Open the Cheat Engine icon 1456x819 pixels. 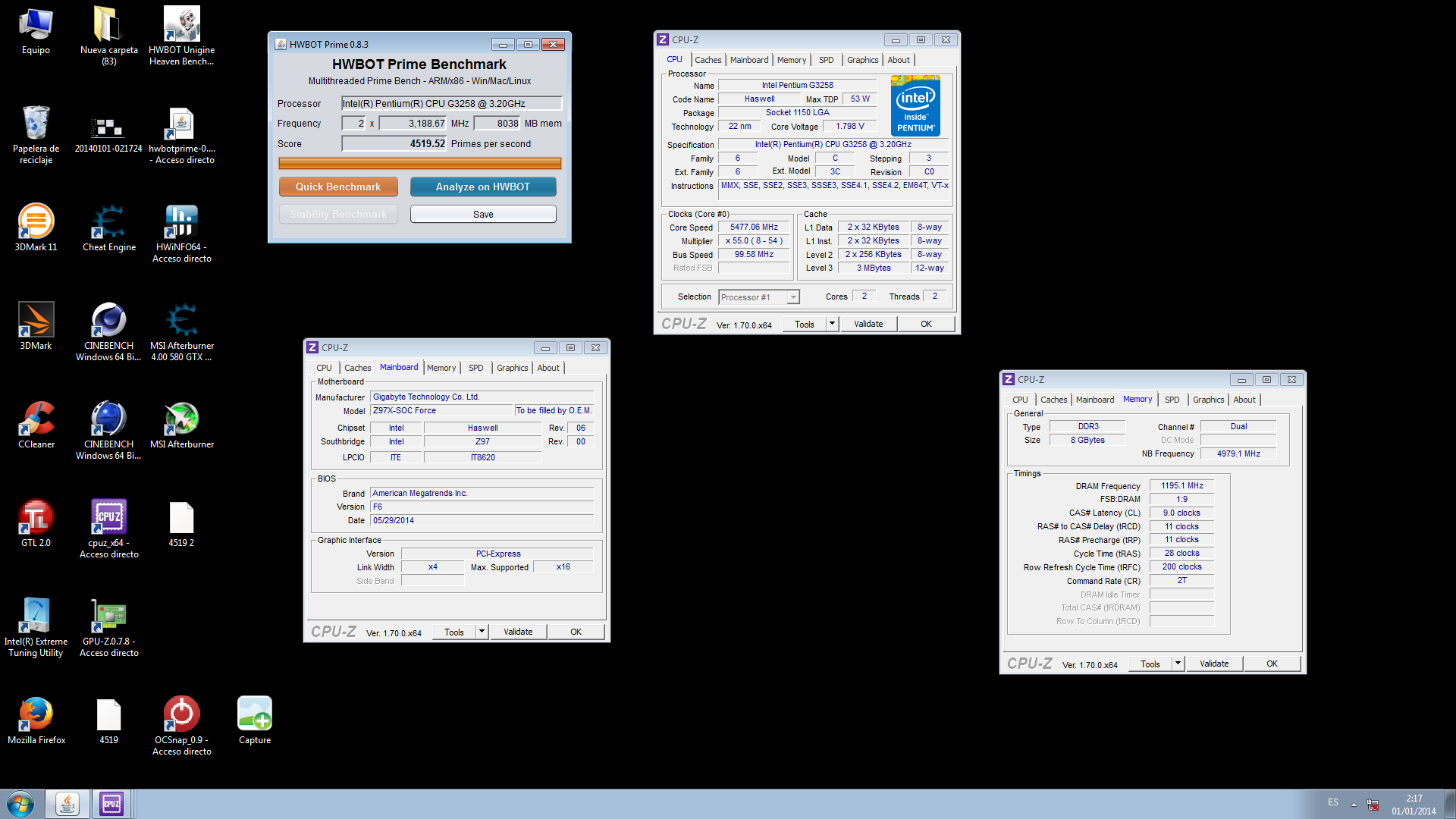point(109,227)
